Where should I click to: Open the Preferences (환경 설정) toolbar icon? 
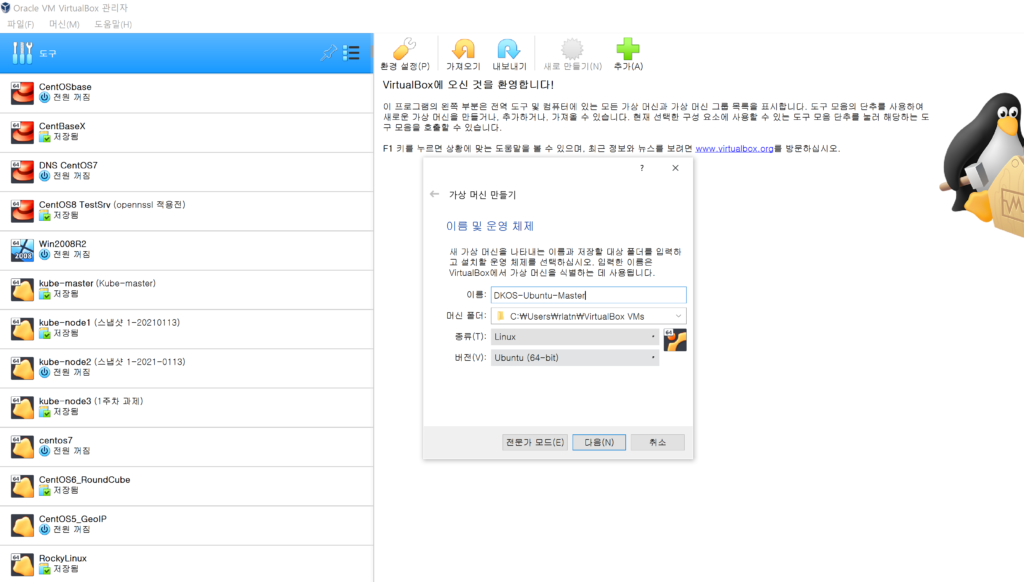[405, 49]
